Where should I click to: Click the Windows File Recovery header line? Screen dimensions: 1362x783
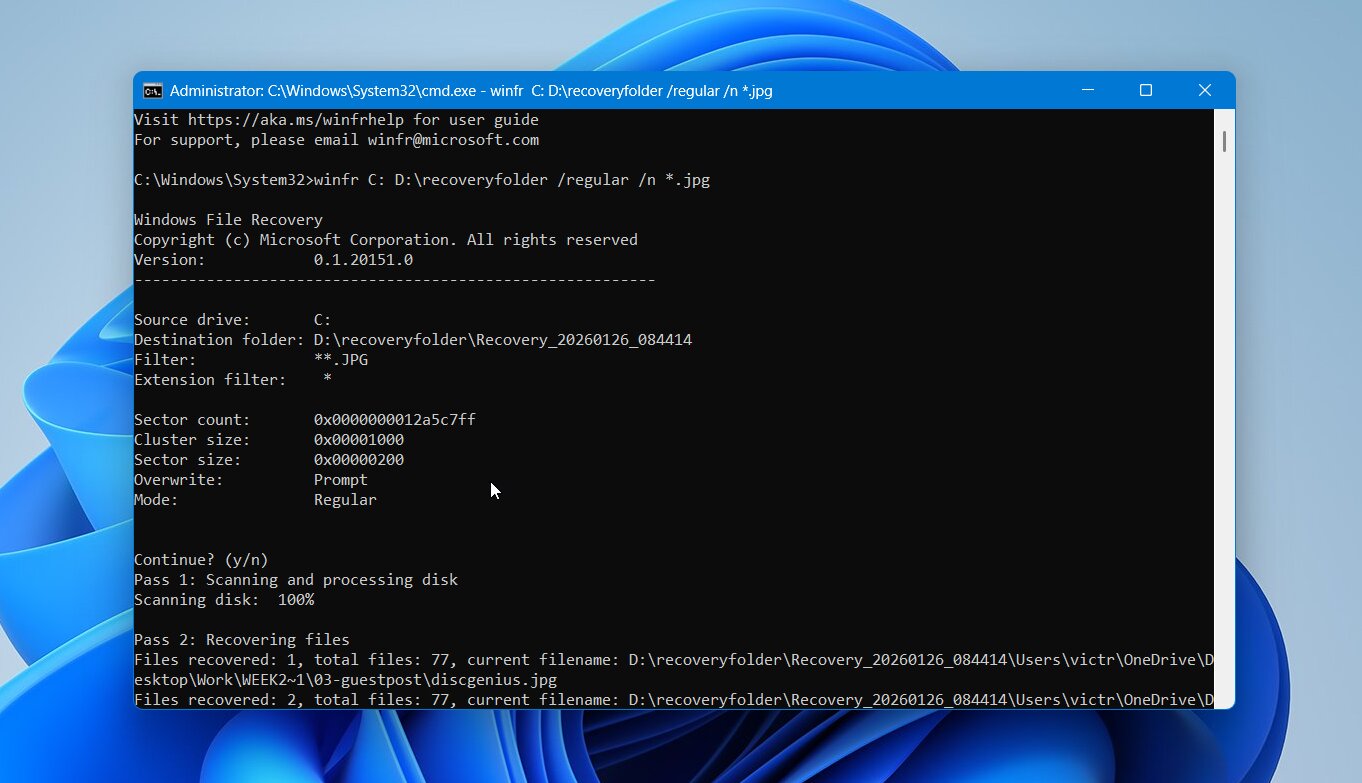click(228, 219)
